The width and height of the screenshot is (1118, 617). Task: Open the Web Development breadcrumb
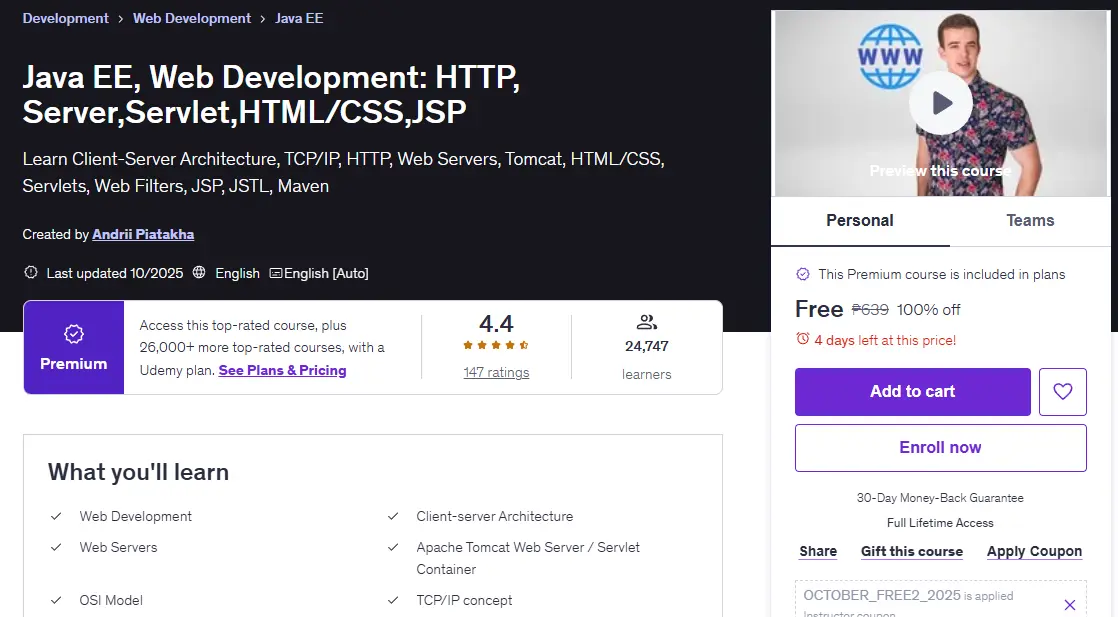[x=192, y=19]
